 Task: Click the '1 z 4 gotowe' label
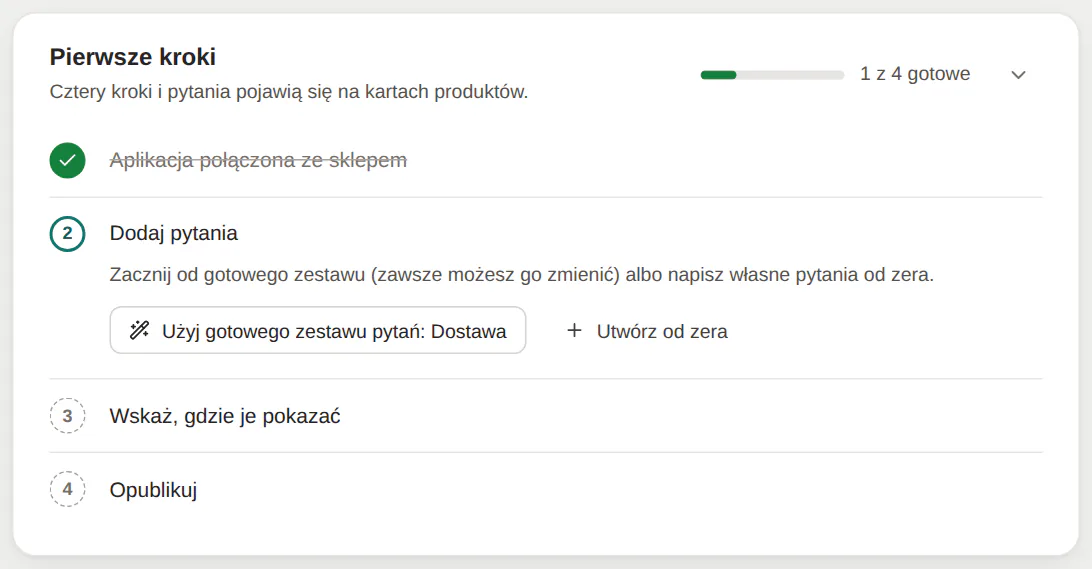(x=914, y=74)
